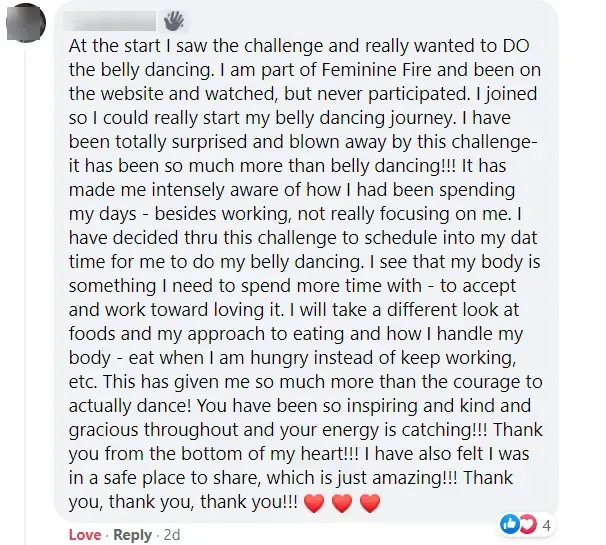Click the Love reaction link

tap(85, 535)
